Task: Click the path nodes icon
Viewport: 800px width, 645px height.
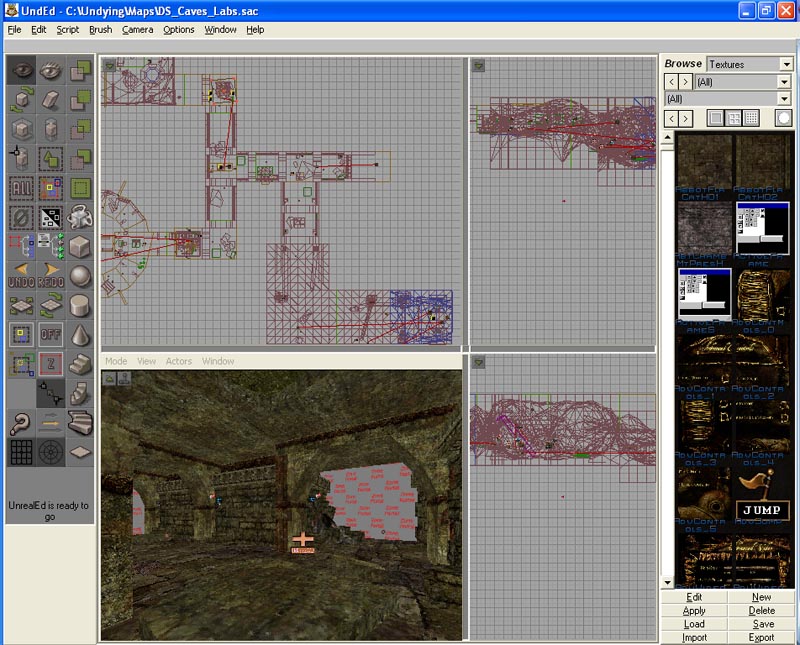Action: click(x=51, y=394)
